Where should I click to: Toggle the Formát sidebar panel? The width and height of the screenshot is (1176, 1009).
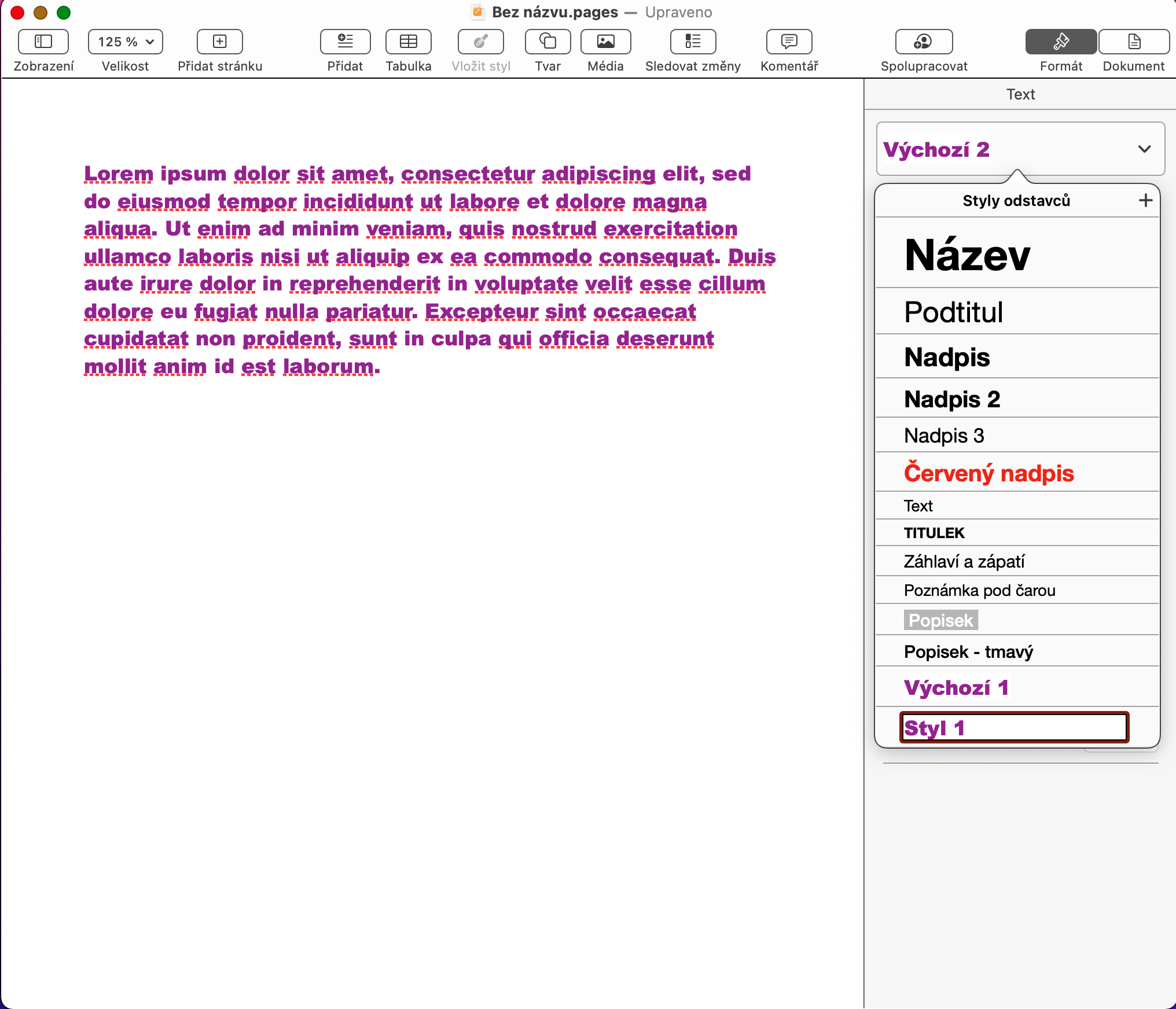pyautogui.click(x=1060, y=42)
